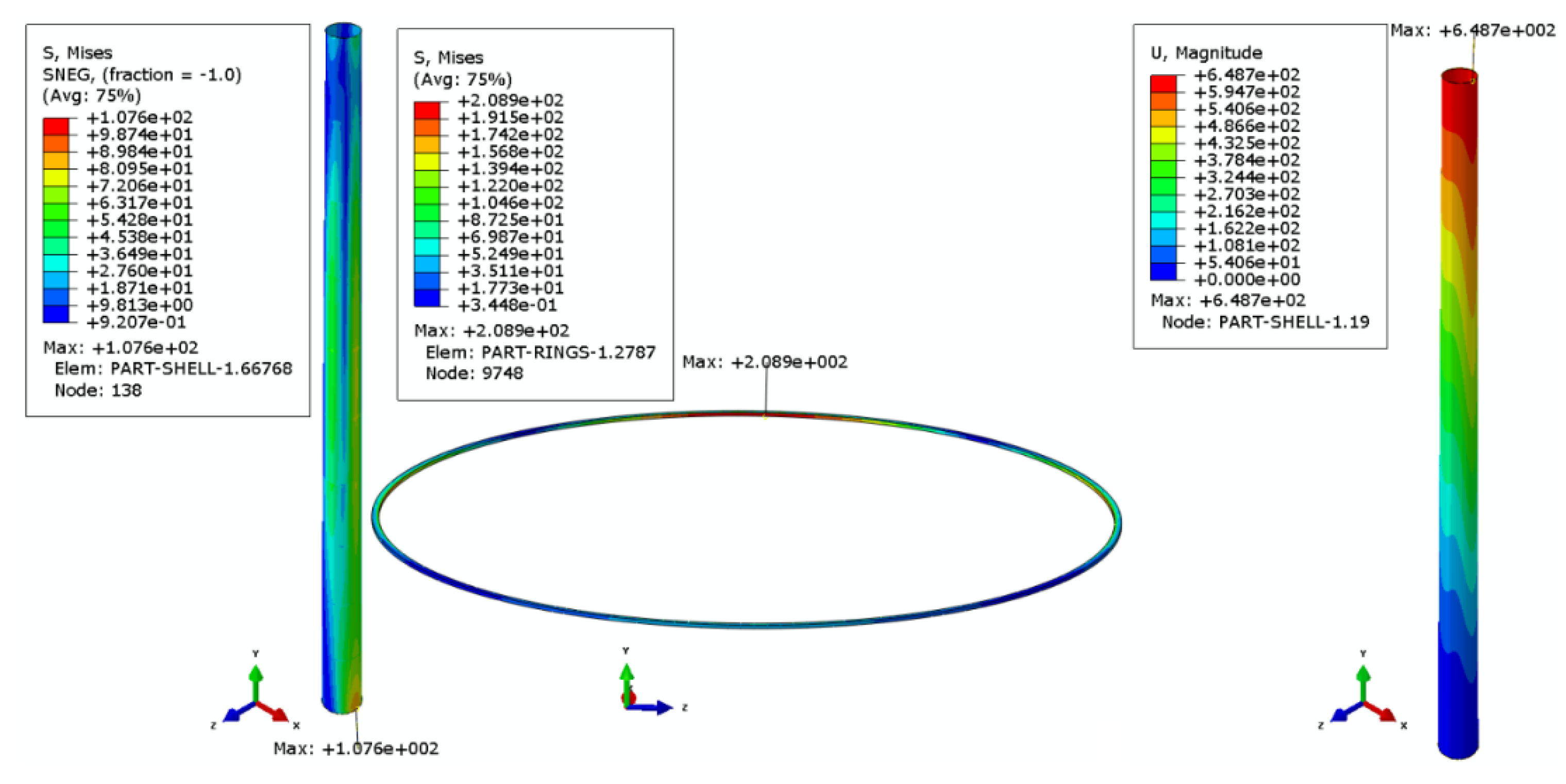Click the 'Max: +2.089e+002' ring annotation

pos(764,362)
